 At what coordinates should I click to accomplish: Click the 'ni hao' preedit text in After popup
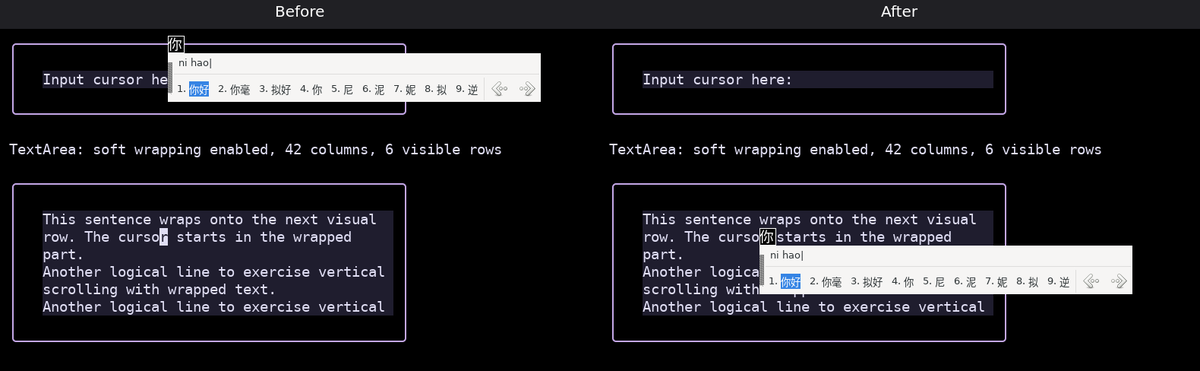coord(786,256)
